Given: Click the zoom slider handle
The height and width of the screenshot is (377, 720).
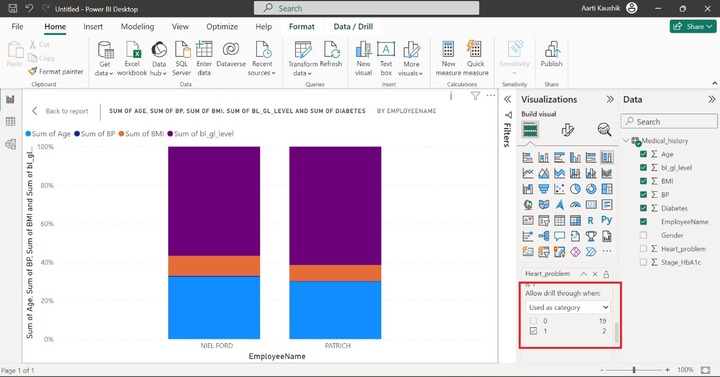Looking at the screenshot, I should (x=634, y=370).
